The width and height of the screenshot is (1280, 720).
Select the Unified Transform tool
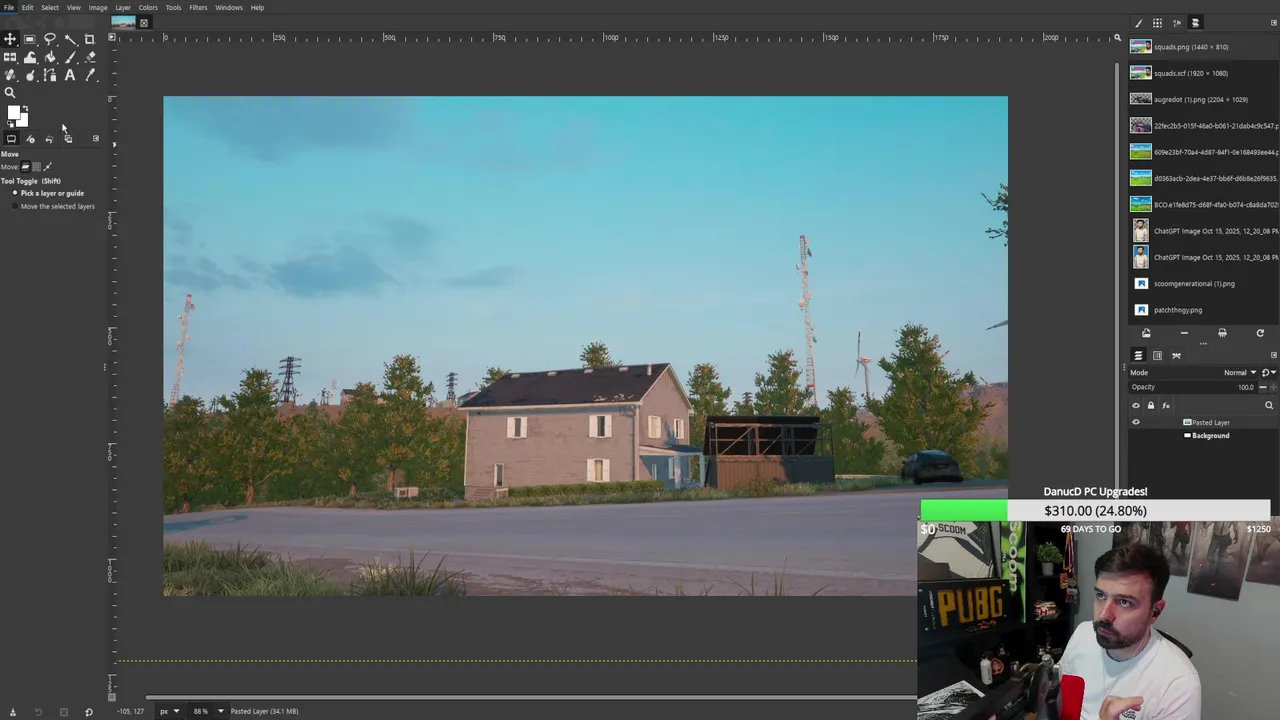tap(10, 57)
